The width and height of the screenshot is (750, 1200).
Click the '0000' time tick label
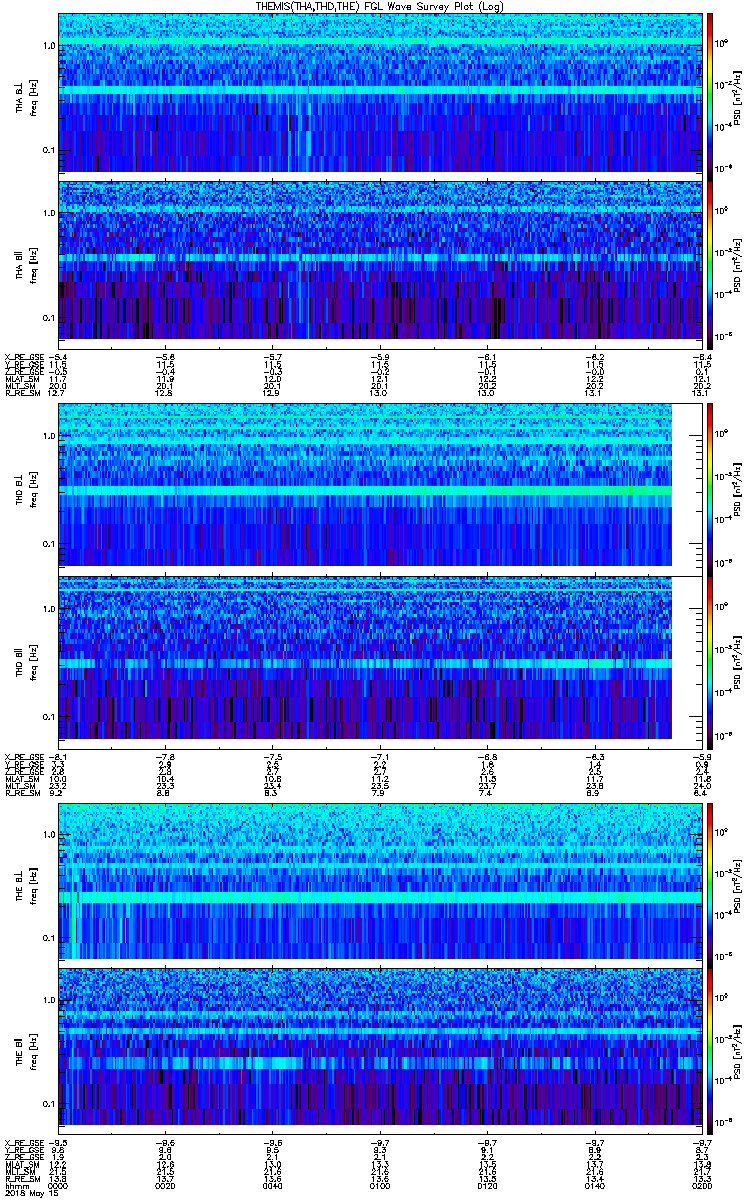pyautogui.click(x=60, y=1184)
